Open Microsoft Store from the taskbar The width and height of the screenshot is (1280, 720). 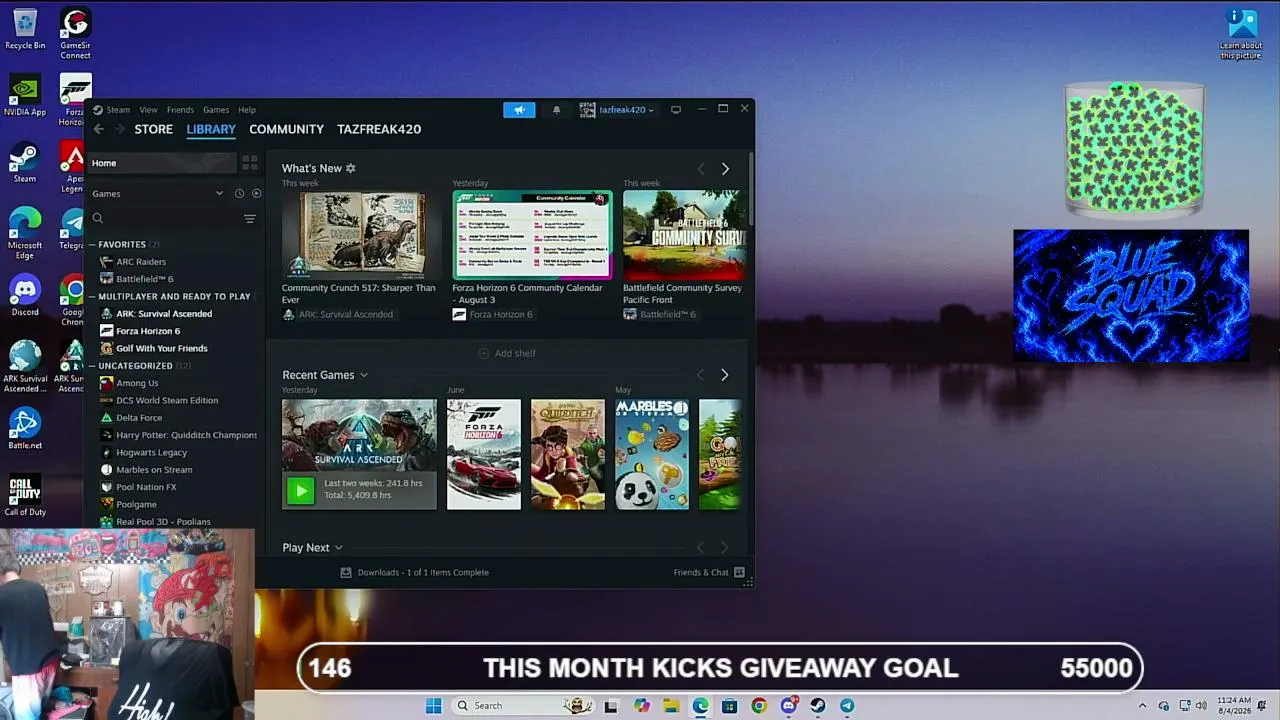pyautogui.click(x=730, y=706)
